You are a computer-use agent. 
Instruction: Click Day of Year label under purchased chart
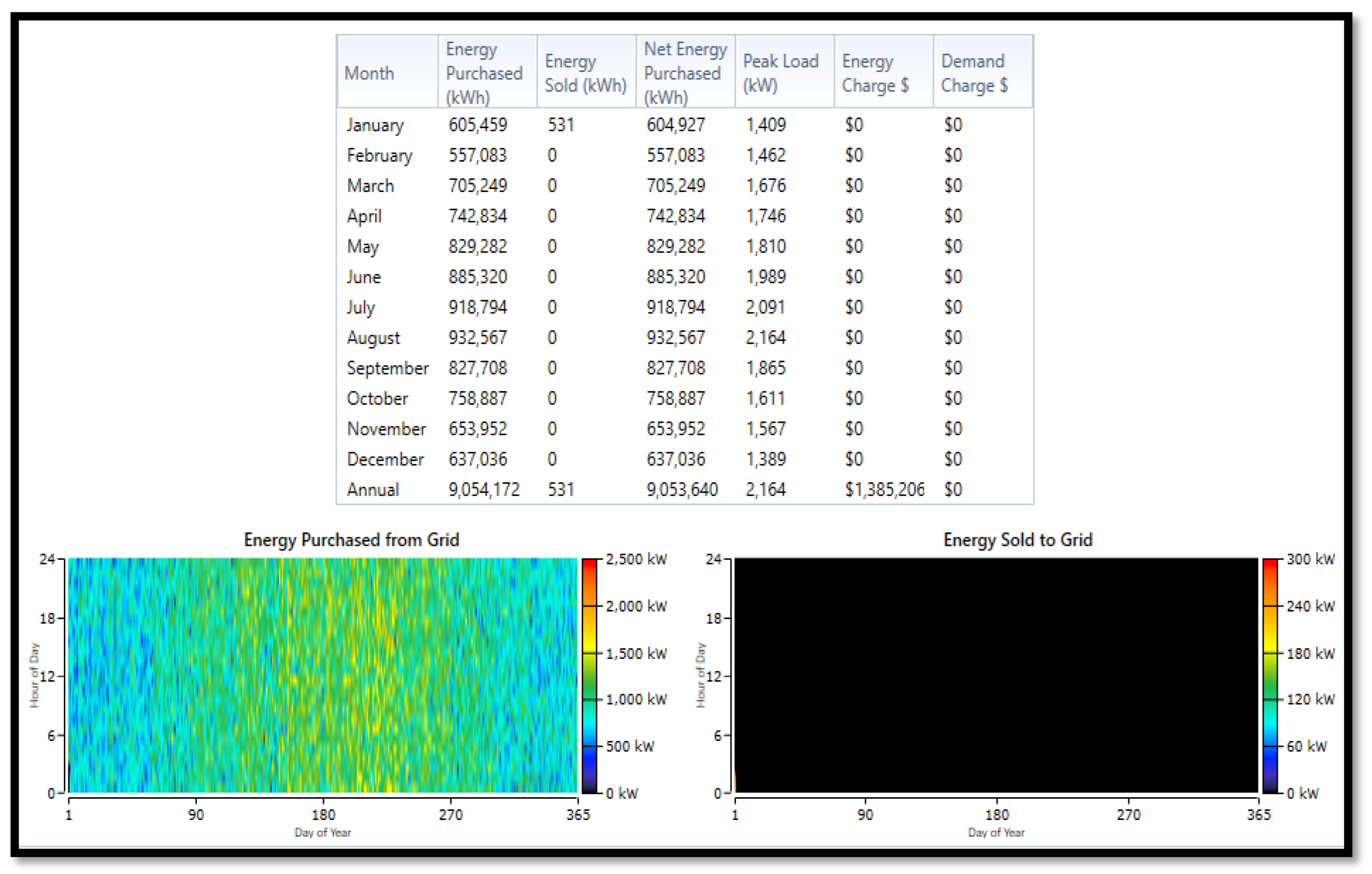[322, 832]
